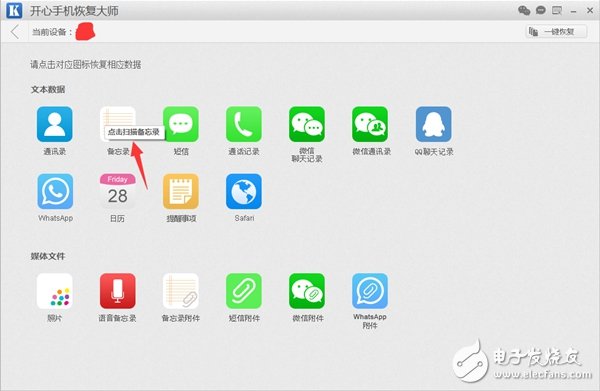
Task: Select the 备忘录附件 notes attachment icon
Action: (x=181, y=291)
